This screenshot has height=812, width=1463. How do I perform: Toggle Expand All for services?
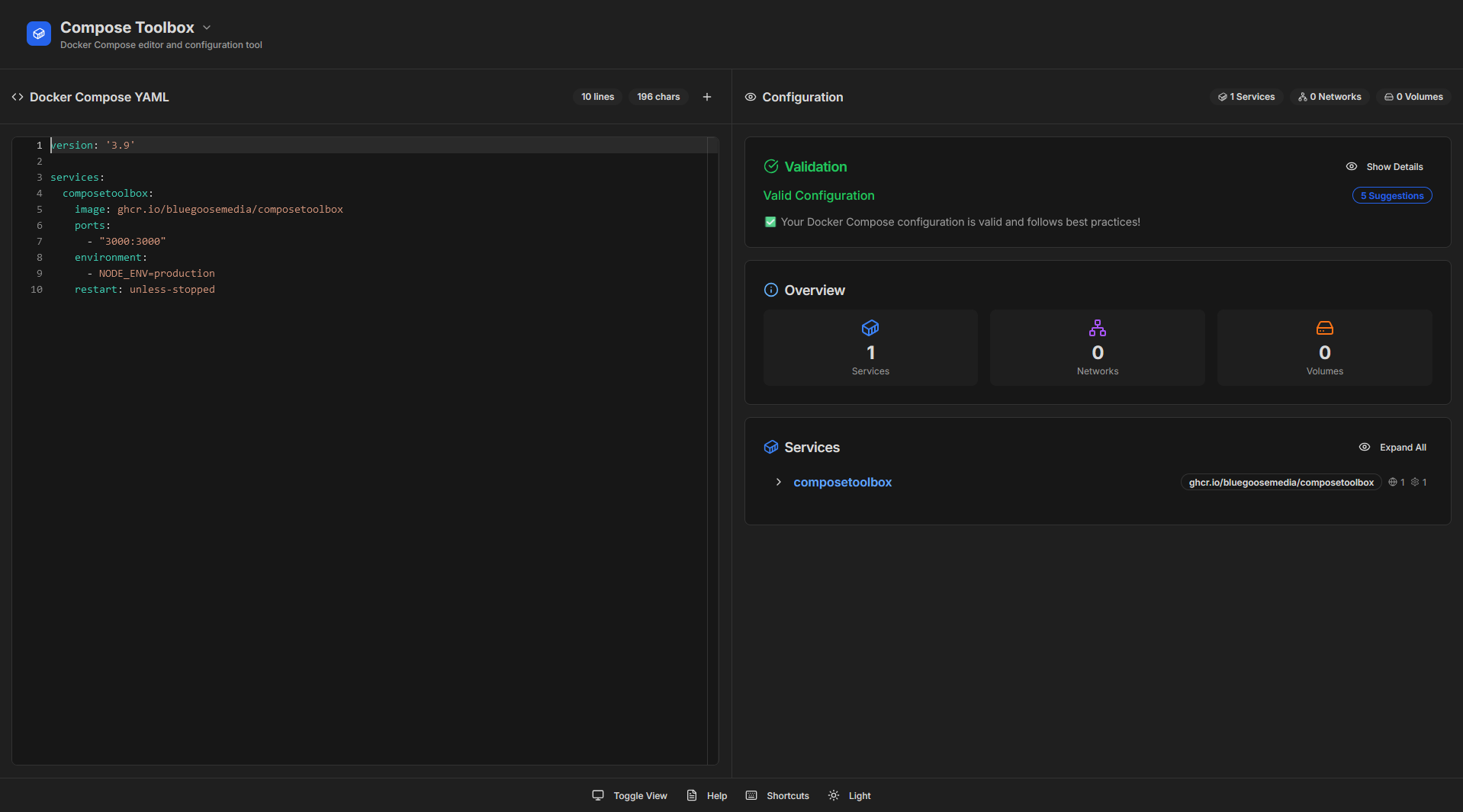(1392, 448)
